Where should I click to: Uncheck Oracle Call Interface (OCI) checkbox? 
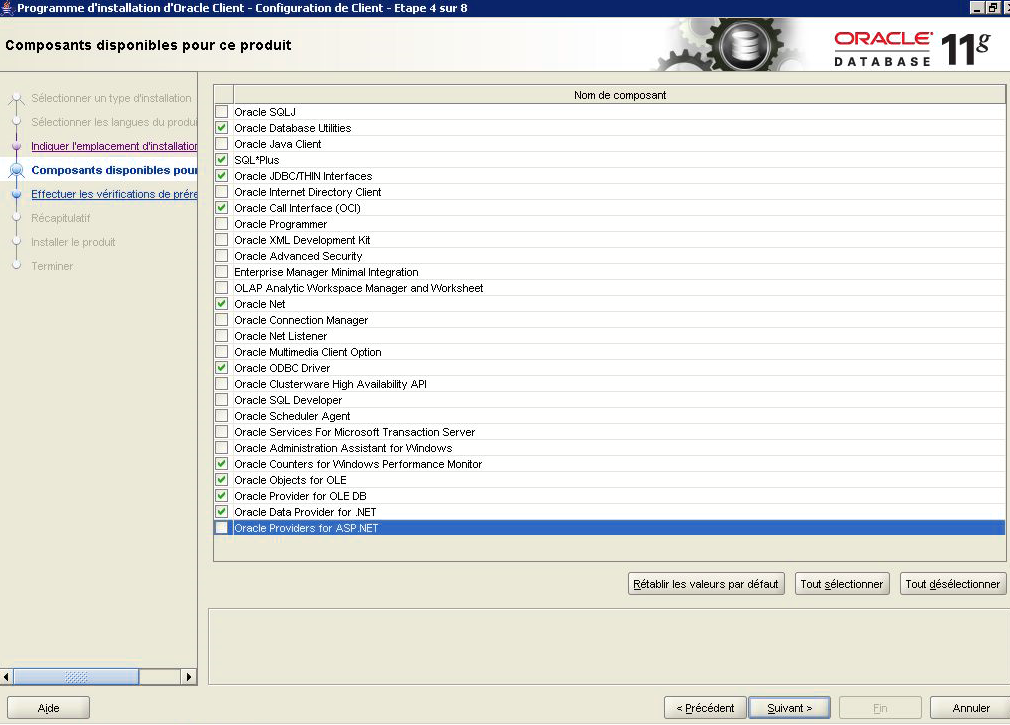pyautogui.click(x=222, y=208)
